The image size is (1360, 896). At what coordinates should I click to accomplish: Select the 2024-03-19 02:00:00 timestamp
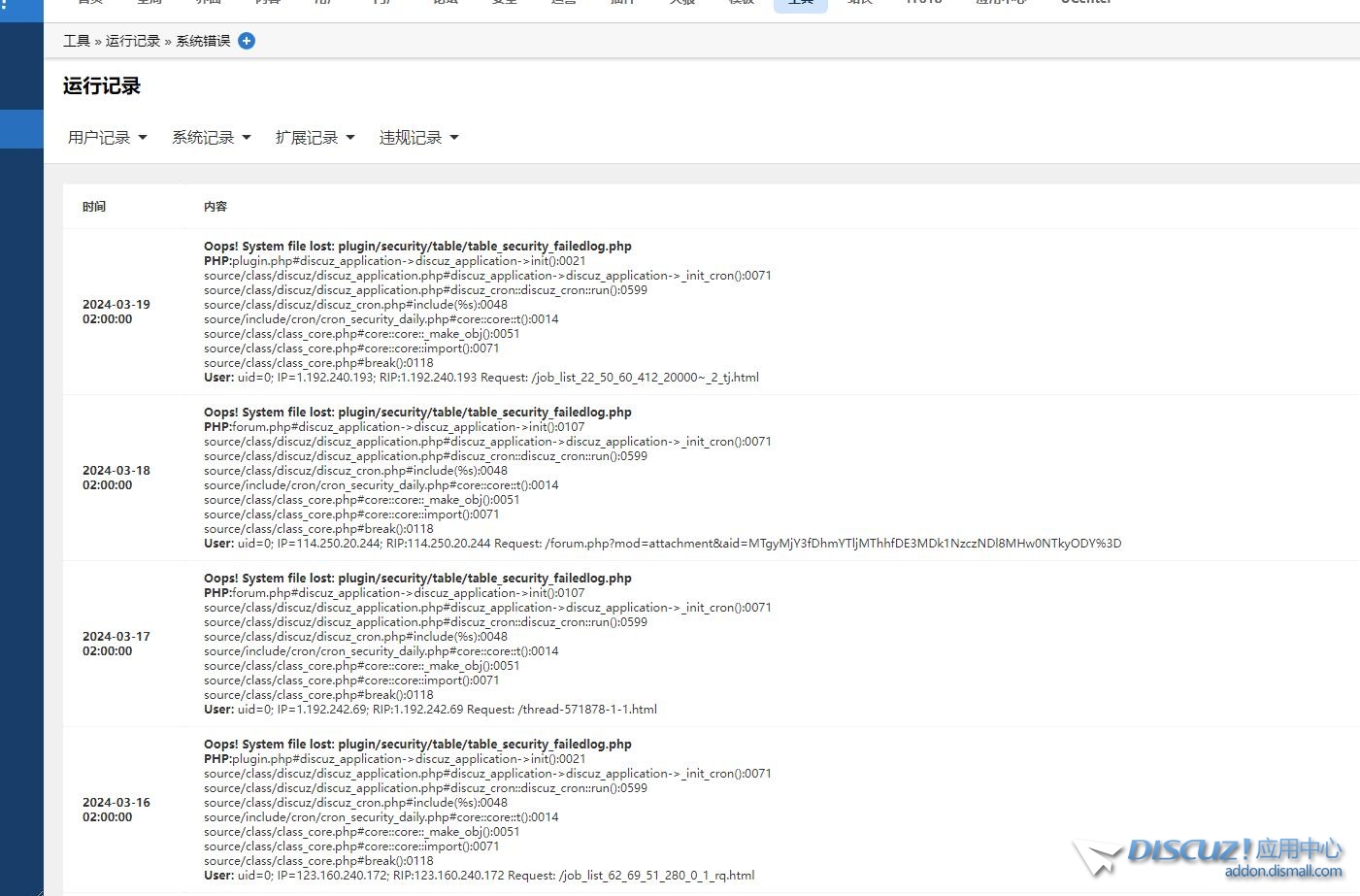[x=116, y=312]
